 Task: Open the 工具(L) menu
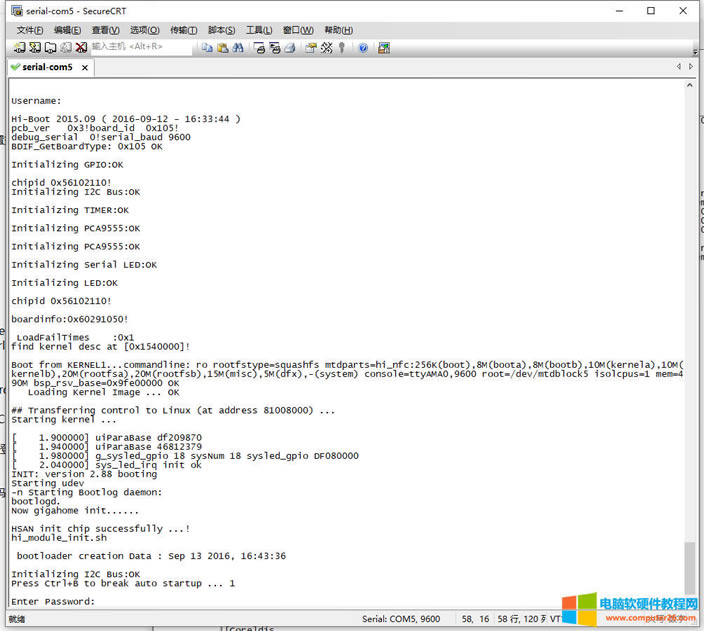[259, 30]
